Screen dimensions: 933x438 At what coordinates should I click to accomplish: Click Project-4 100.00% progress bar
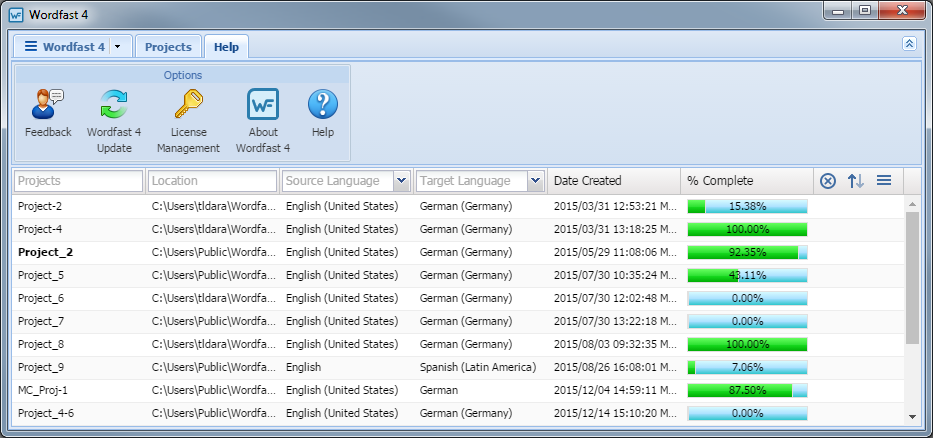click(x=747, y=229)
